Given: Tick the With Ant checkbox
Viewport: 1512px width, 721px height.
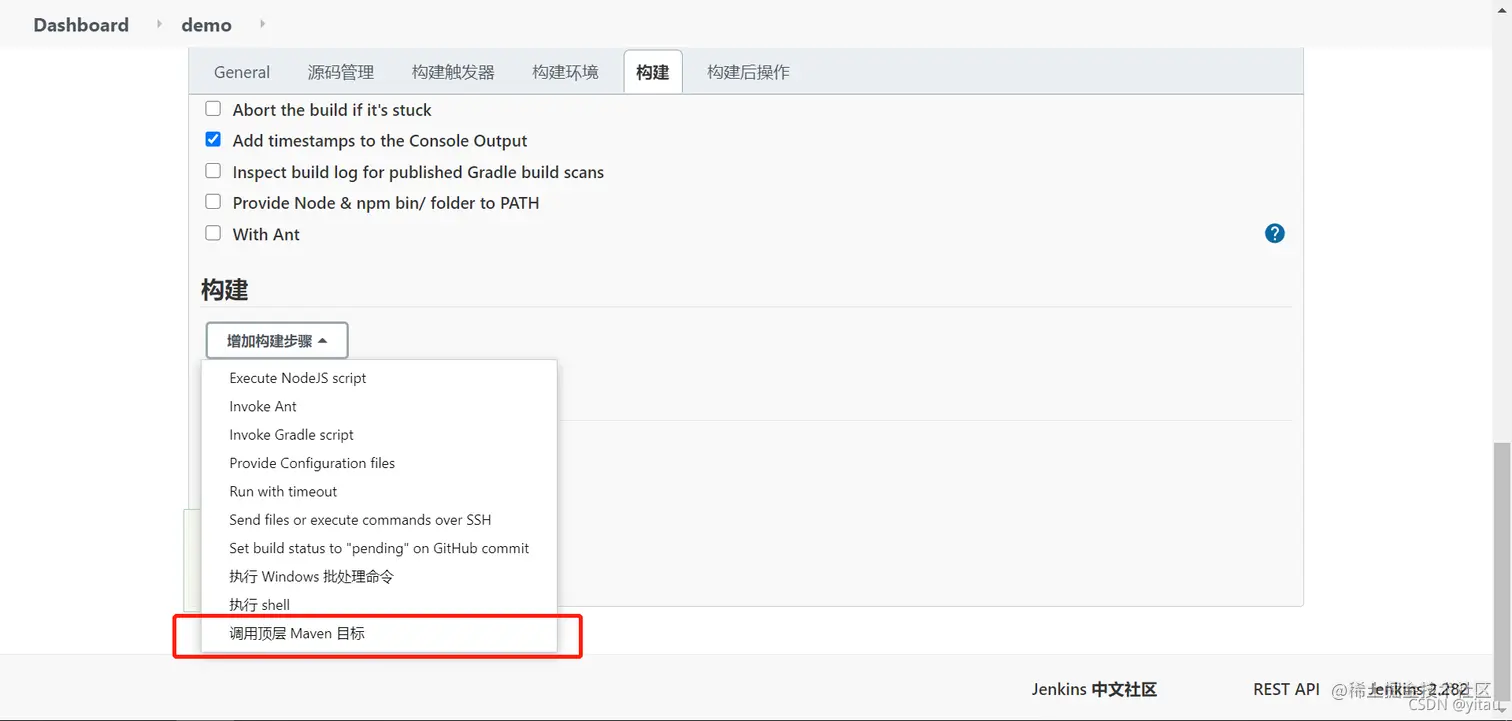Looking at the screenshot, I should click(213, 233).
